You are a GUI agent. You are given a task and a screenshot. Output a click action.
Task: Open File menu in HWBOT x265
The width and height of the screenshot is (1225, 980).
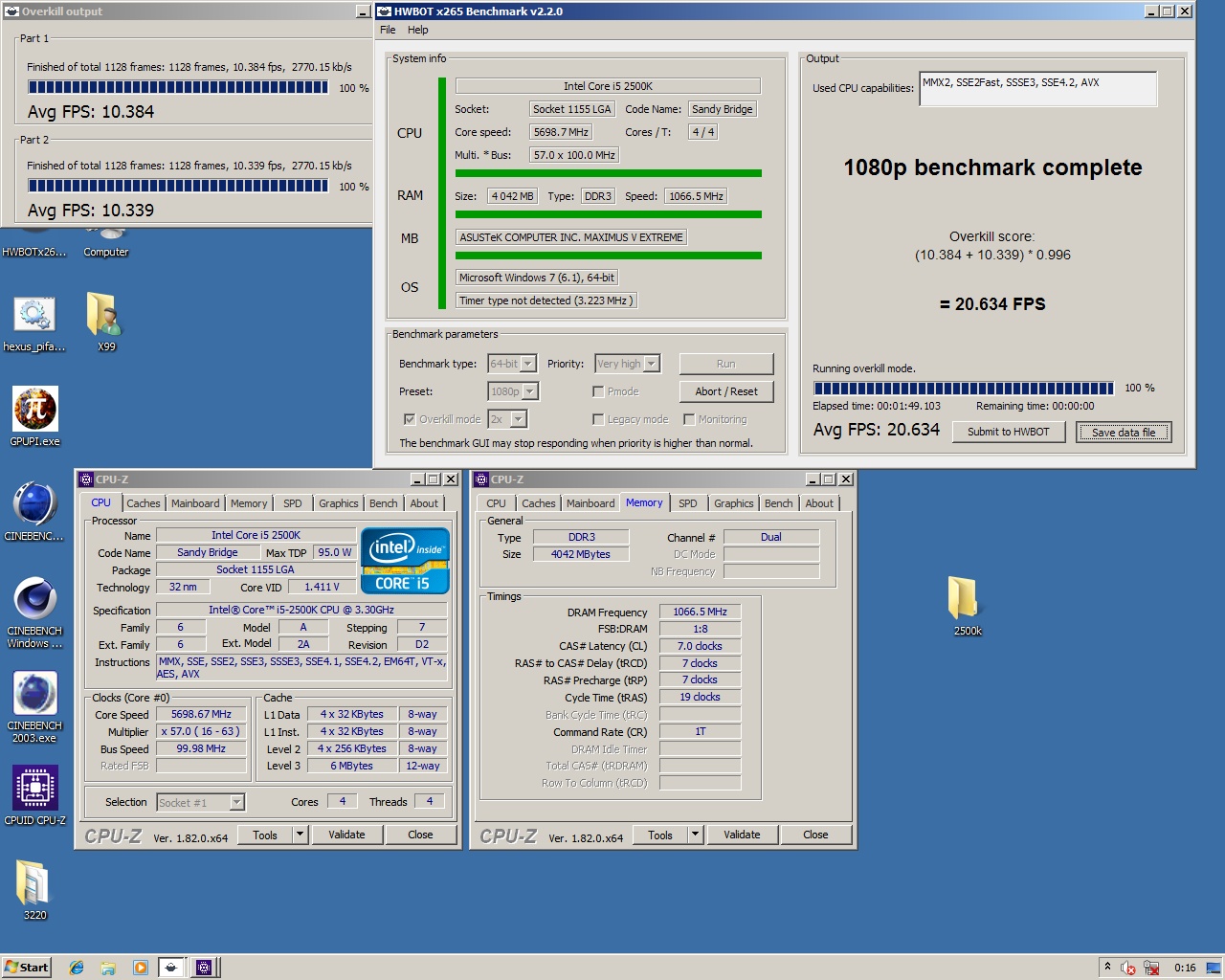pos(388,30)
